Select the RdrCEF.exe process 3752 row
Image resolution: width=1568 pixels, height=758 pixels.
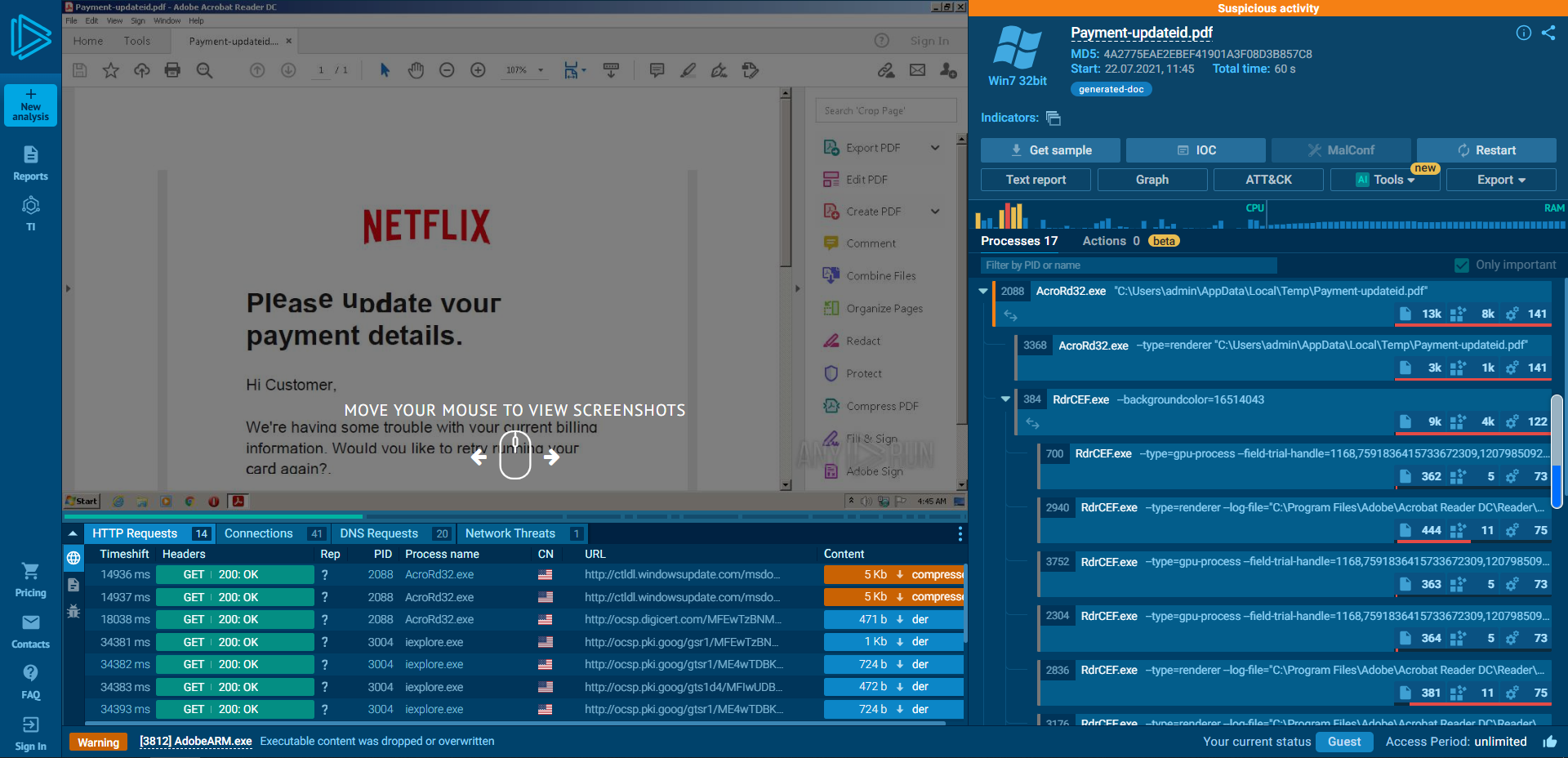(1294, 573)
